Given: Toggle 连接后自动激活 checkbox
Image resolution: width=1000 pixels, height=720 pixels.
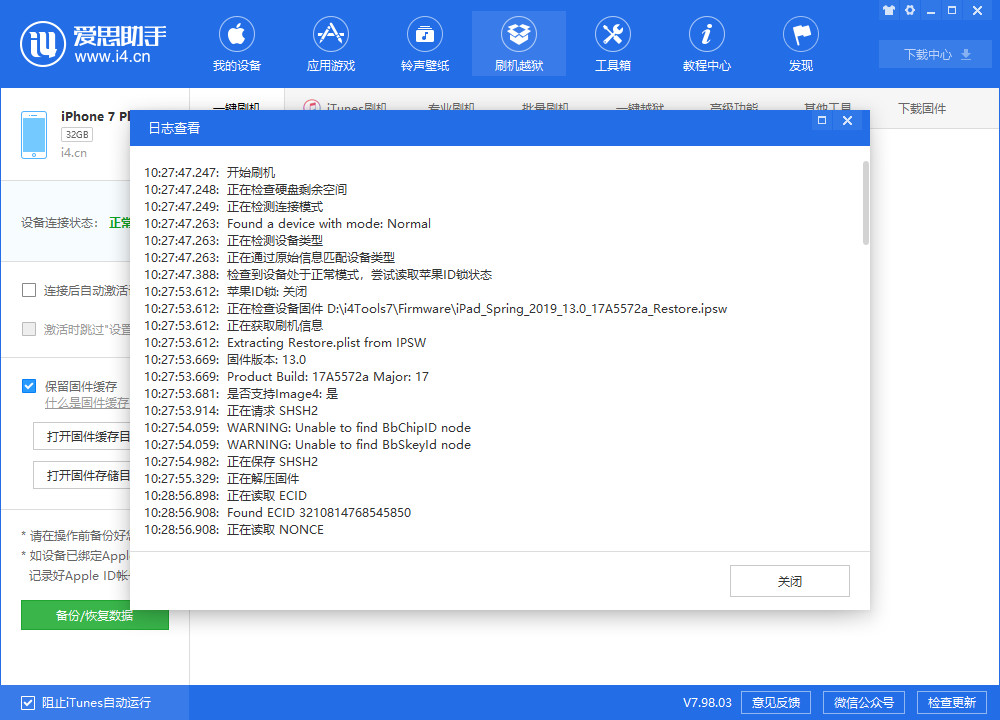Looking at the screenshot, I should [29, 290].
